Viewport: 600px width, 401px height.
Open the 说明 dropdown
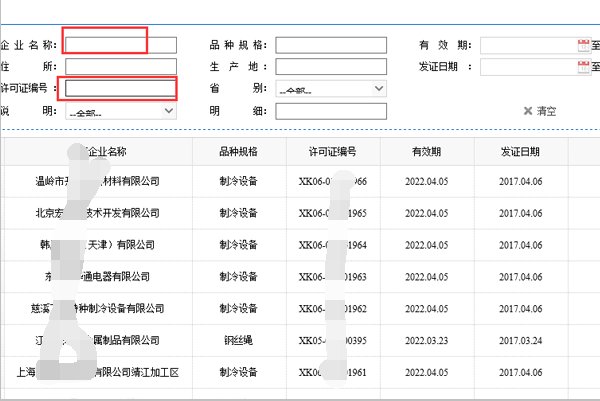[x=121, y=111]
